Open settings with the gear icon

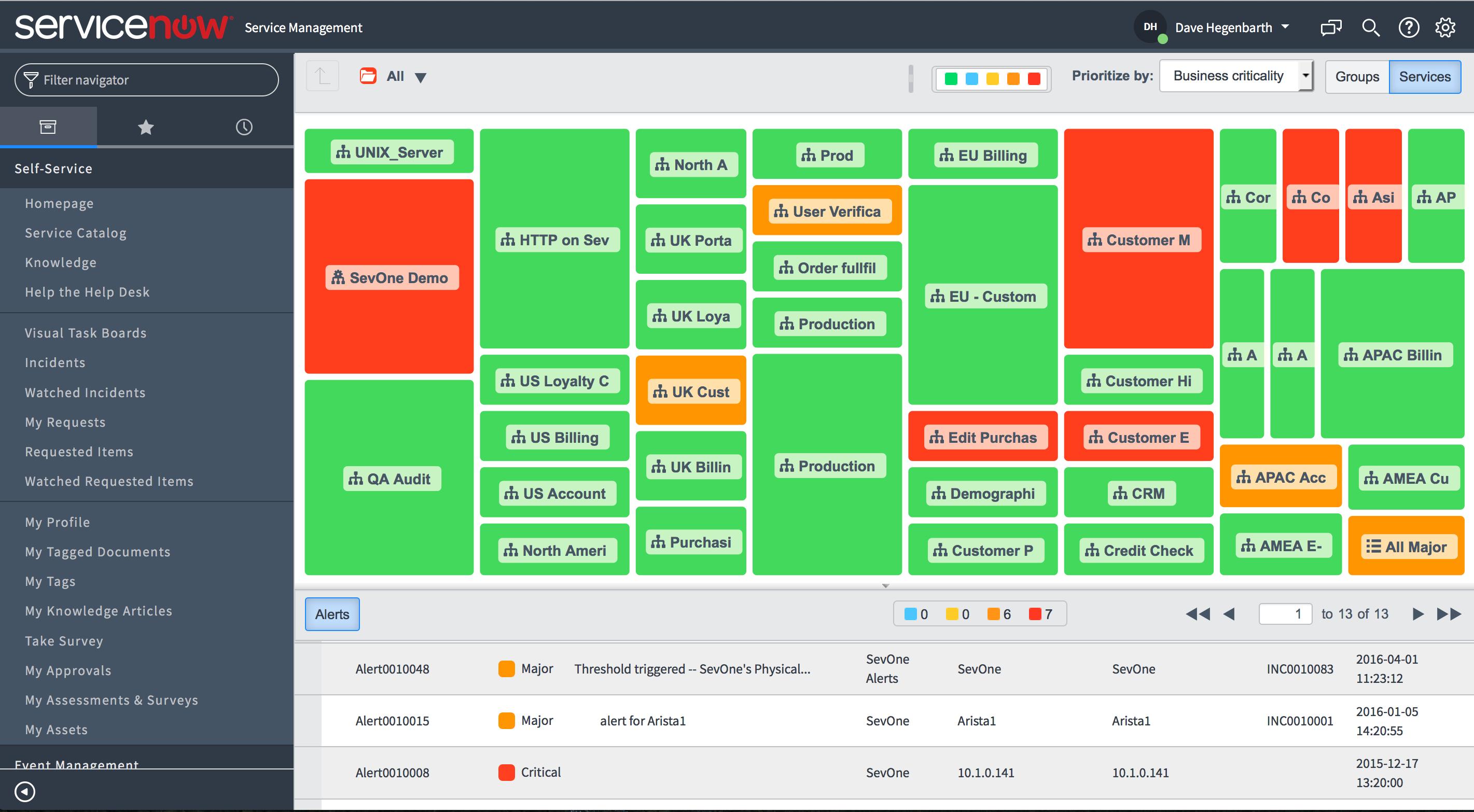[x=1446, y=27]
